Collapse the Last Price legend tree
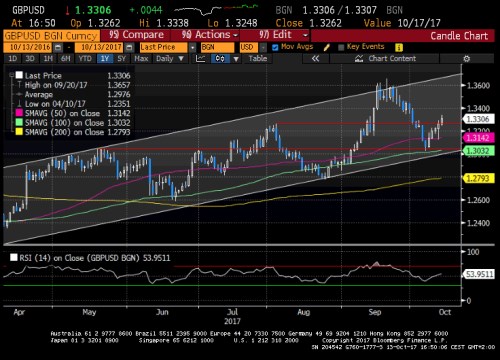 11,75
